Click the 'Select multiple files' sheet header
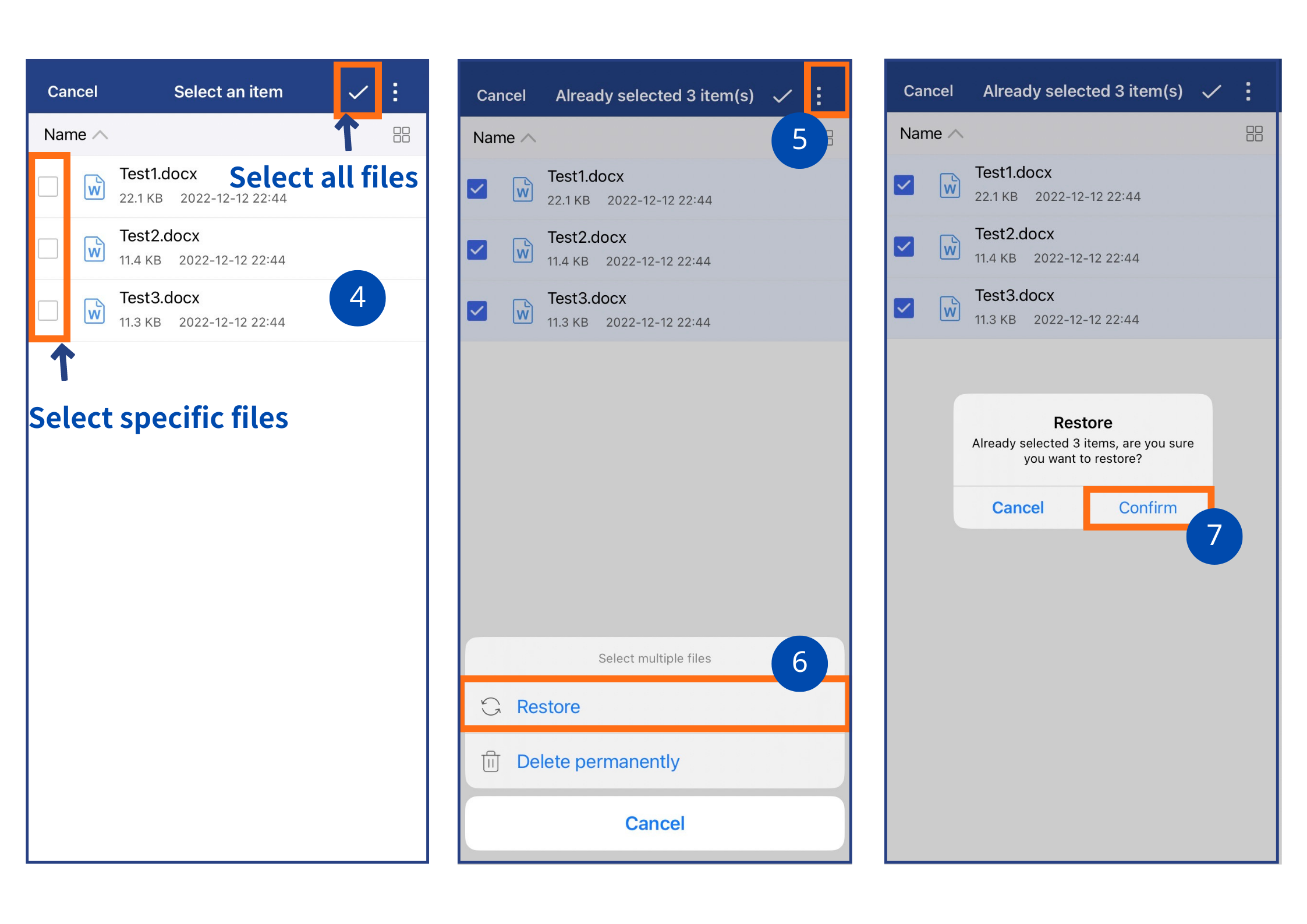Screen dimensions: 1307x924 (x=654, y=659)
